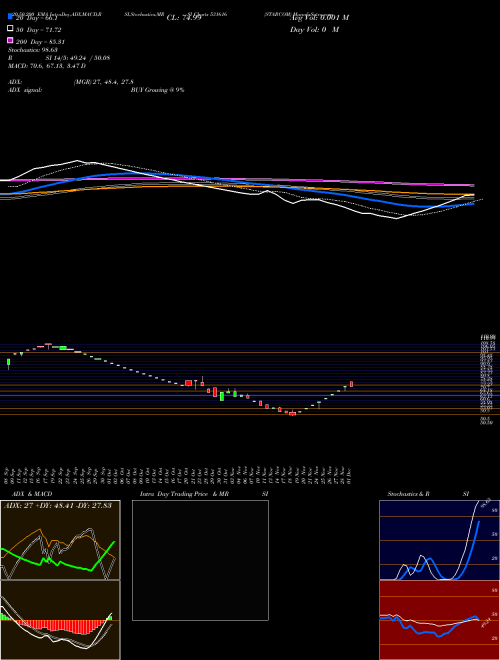The height and width of the screenshot is (660, 500).
Task: Click the 'Day Vol: 0 M' text
Action: point(314,29)
